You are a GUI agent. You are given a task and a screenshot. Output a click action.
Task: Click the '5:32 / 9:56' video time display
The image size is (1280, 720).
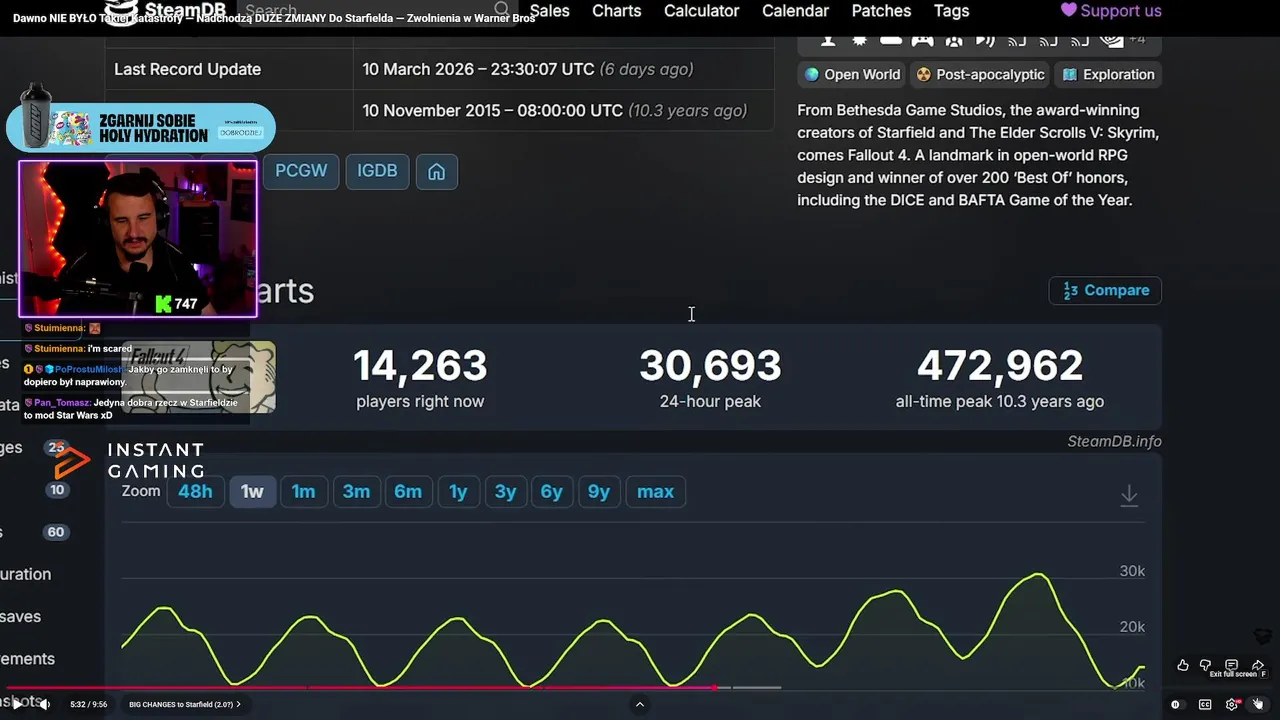coord(88,704)
